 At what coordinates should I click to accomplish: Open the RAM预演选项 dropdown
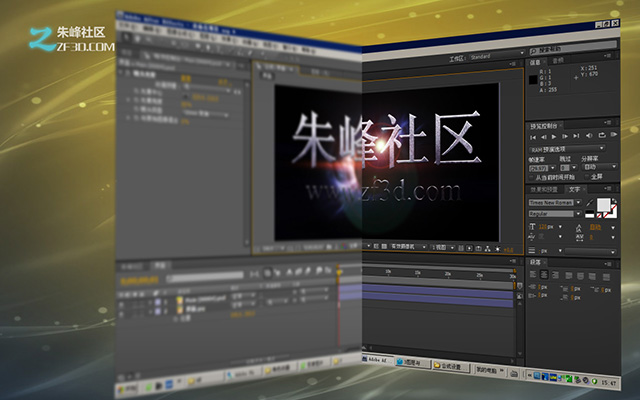pyautogui.click(x=567, y=149)
